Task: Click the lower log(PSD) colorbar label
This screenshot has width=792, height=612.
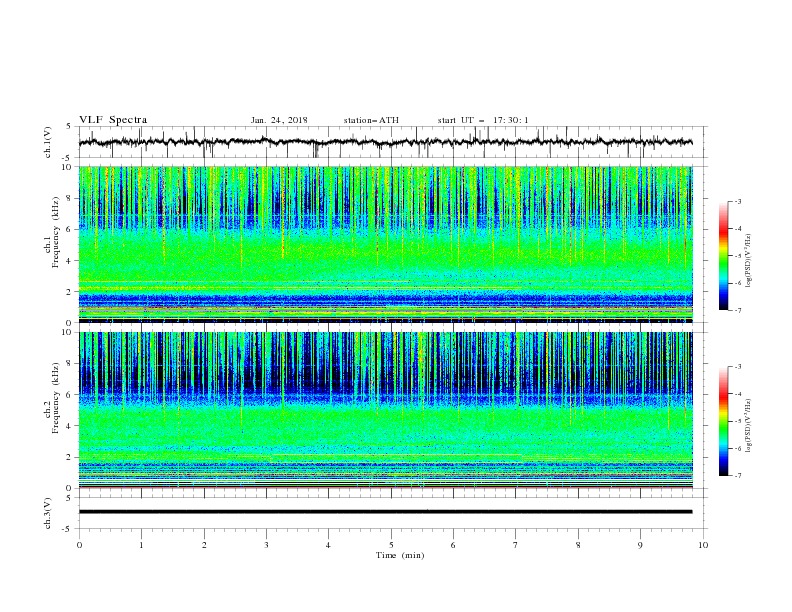Action: 748,426
